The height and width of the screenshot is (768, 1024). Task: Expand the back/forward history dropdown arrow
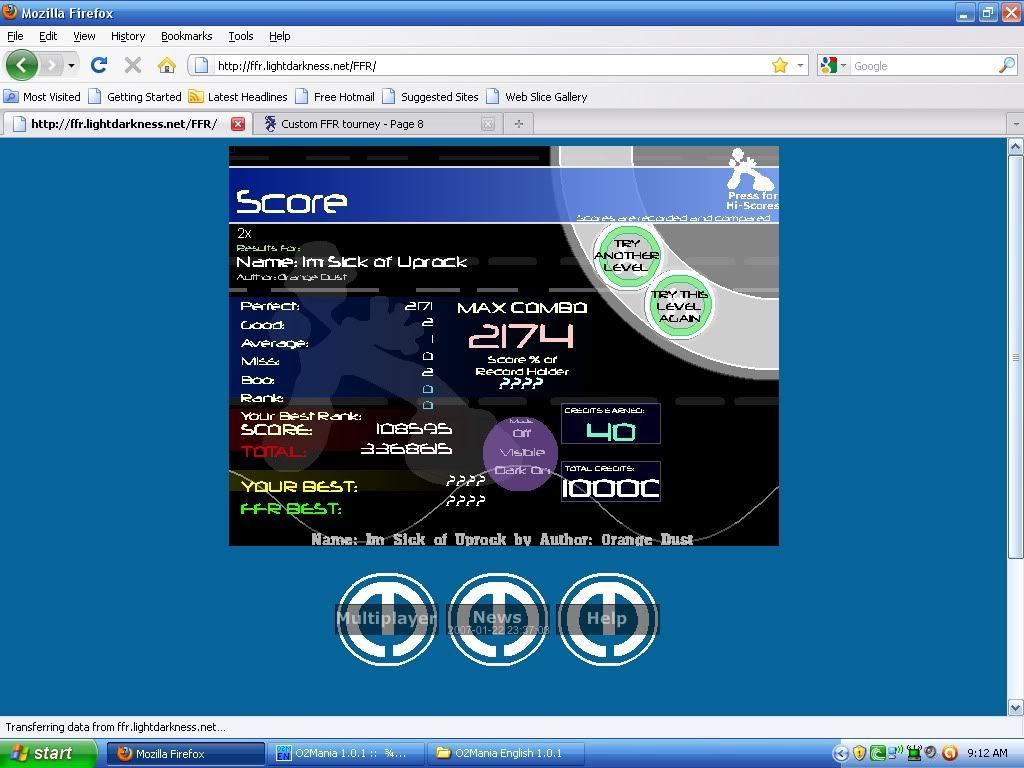click(71, 66)
